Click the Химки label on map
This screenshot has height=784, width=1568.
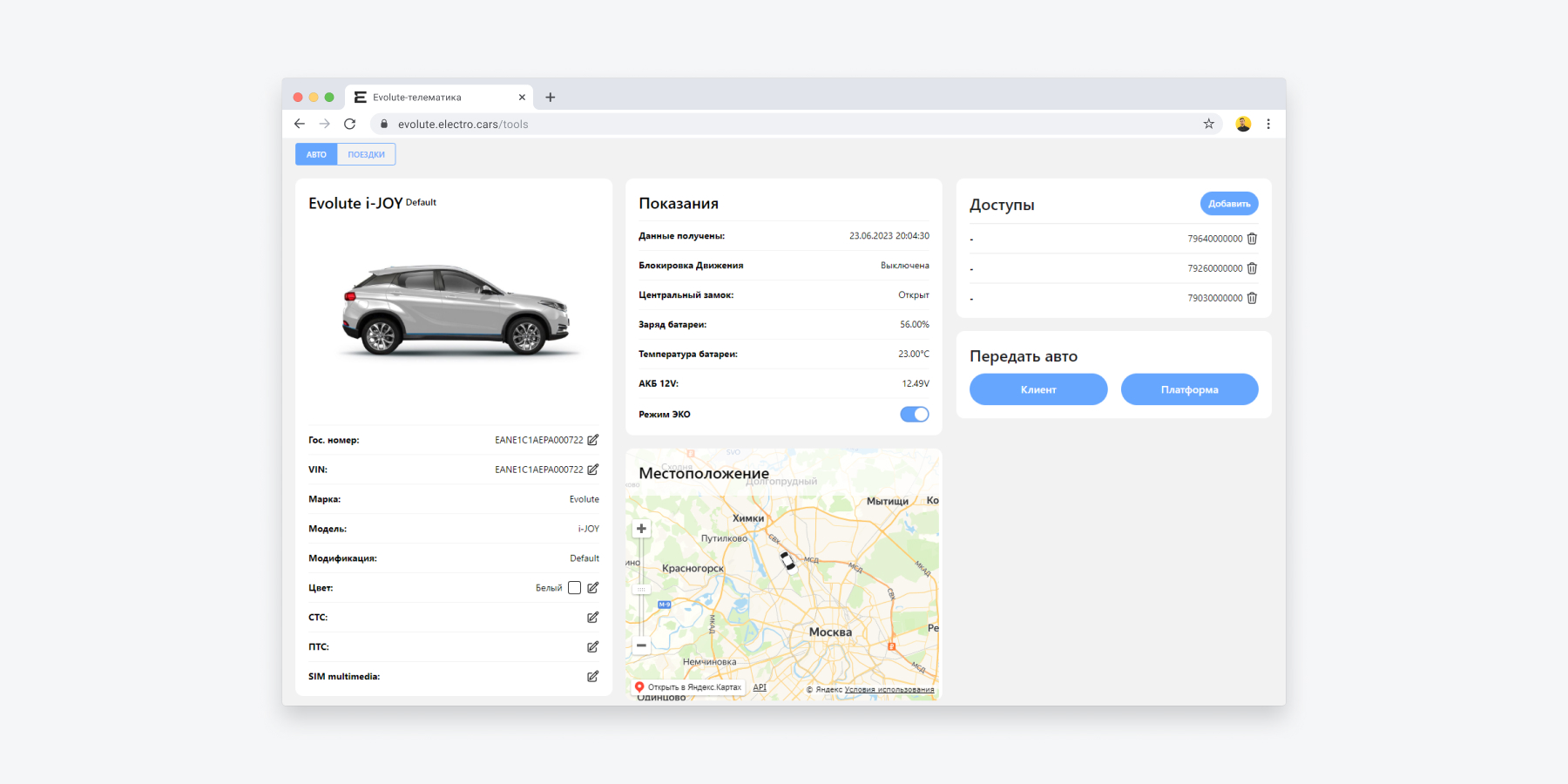pyautogui.click(x=748, y=518)
